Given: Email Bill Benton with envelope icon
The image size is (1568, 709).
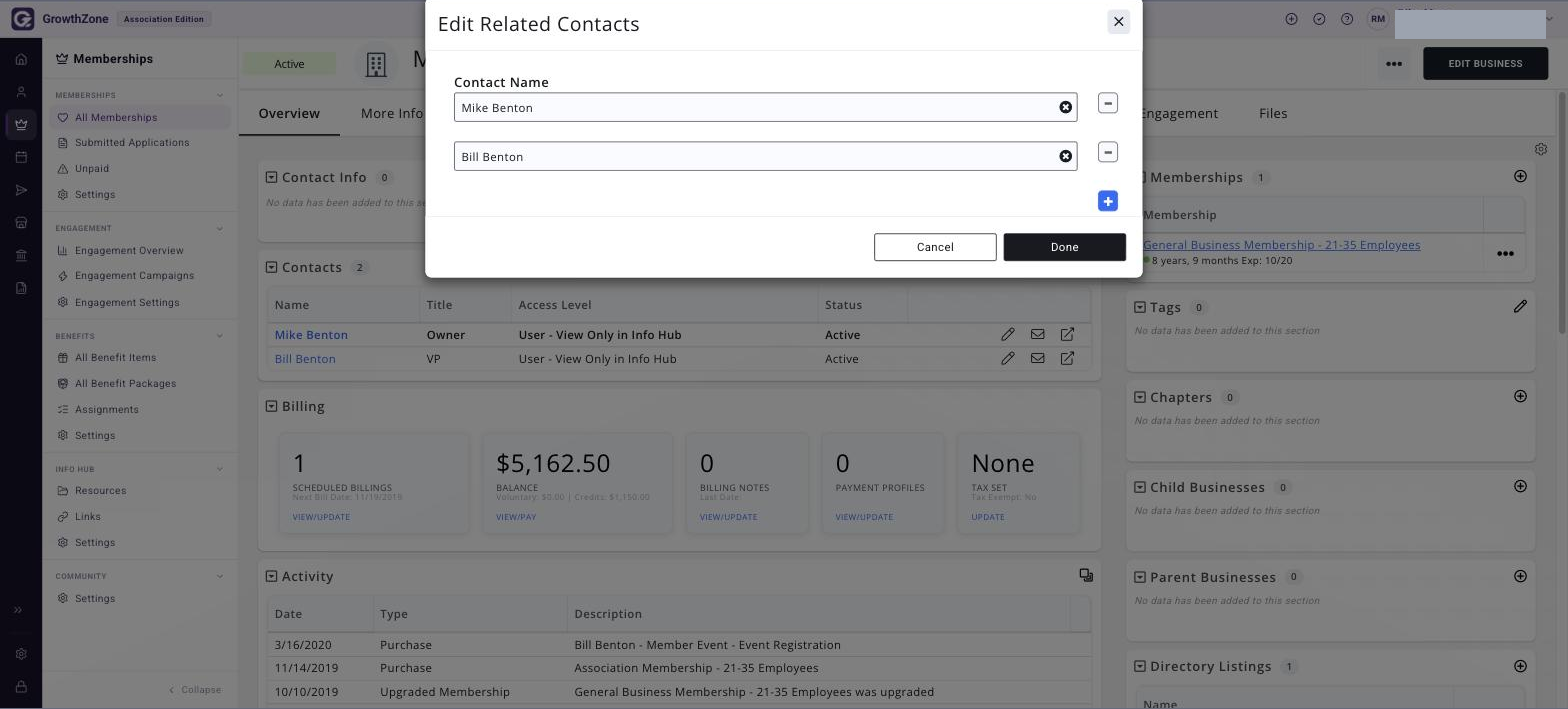Looking at the screenshot, I should [x=1037, y=358].
